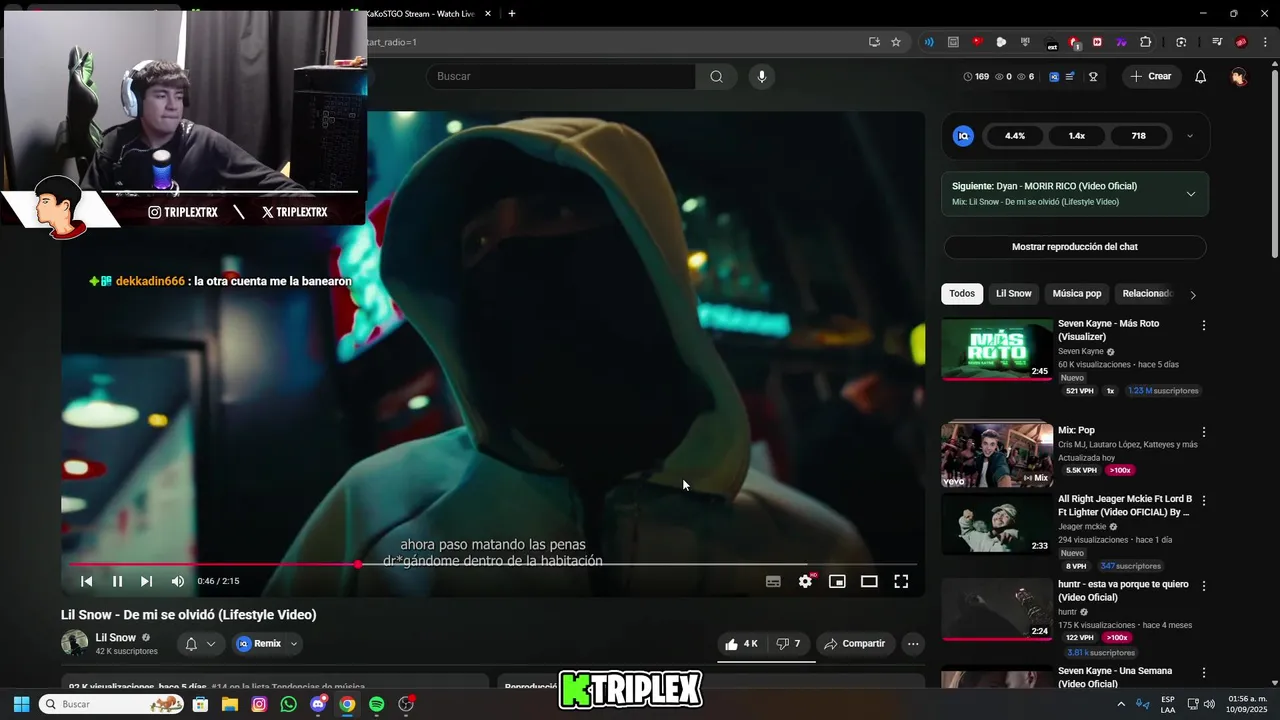Seek using the red progress bar scrubber
The height and width of the screenshot is (720, 1280).
coord(358,564)
